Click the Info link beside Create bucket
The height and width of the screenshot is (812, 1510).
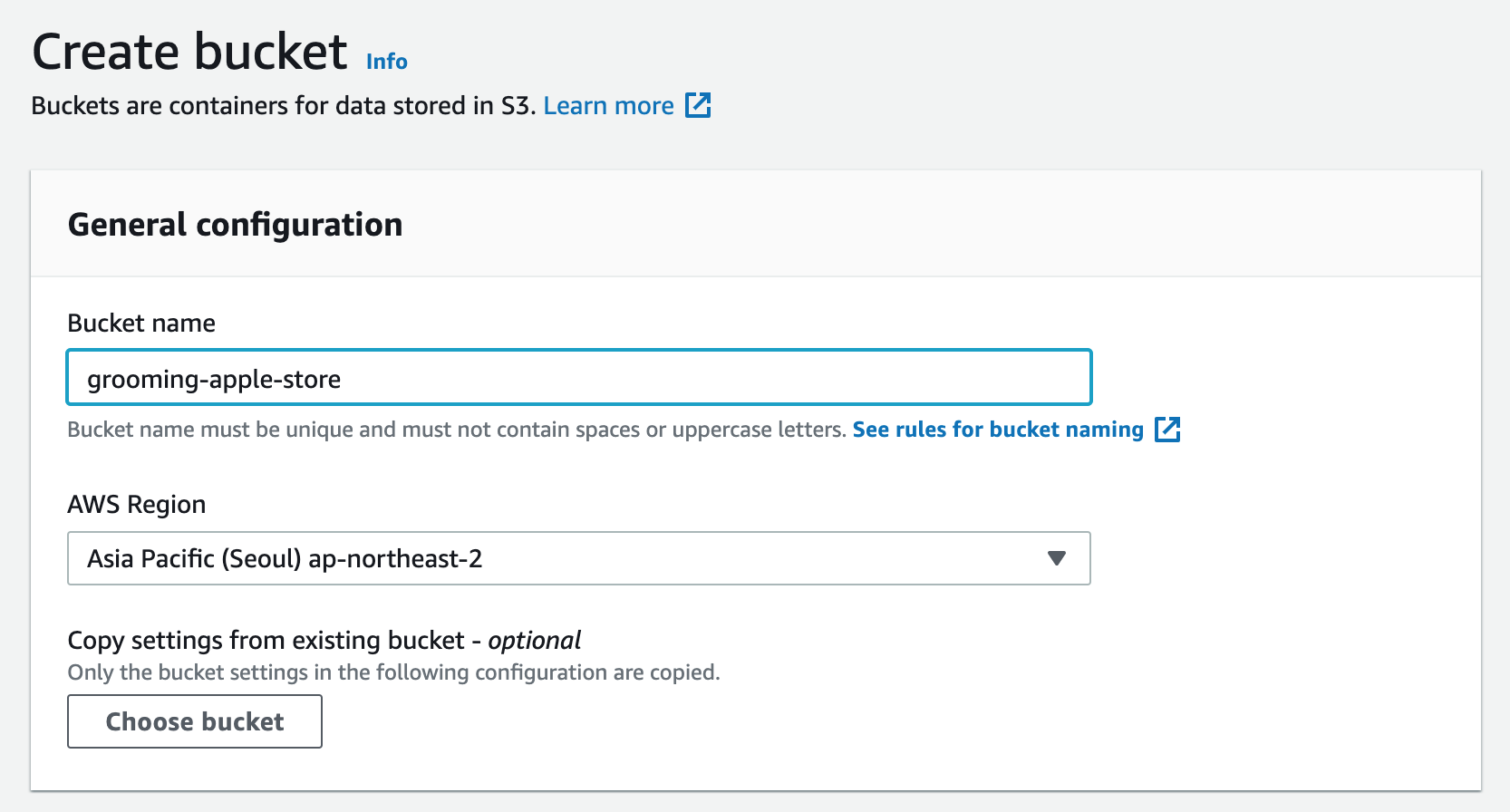point(386,62)
